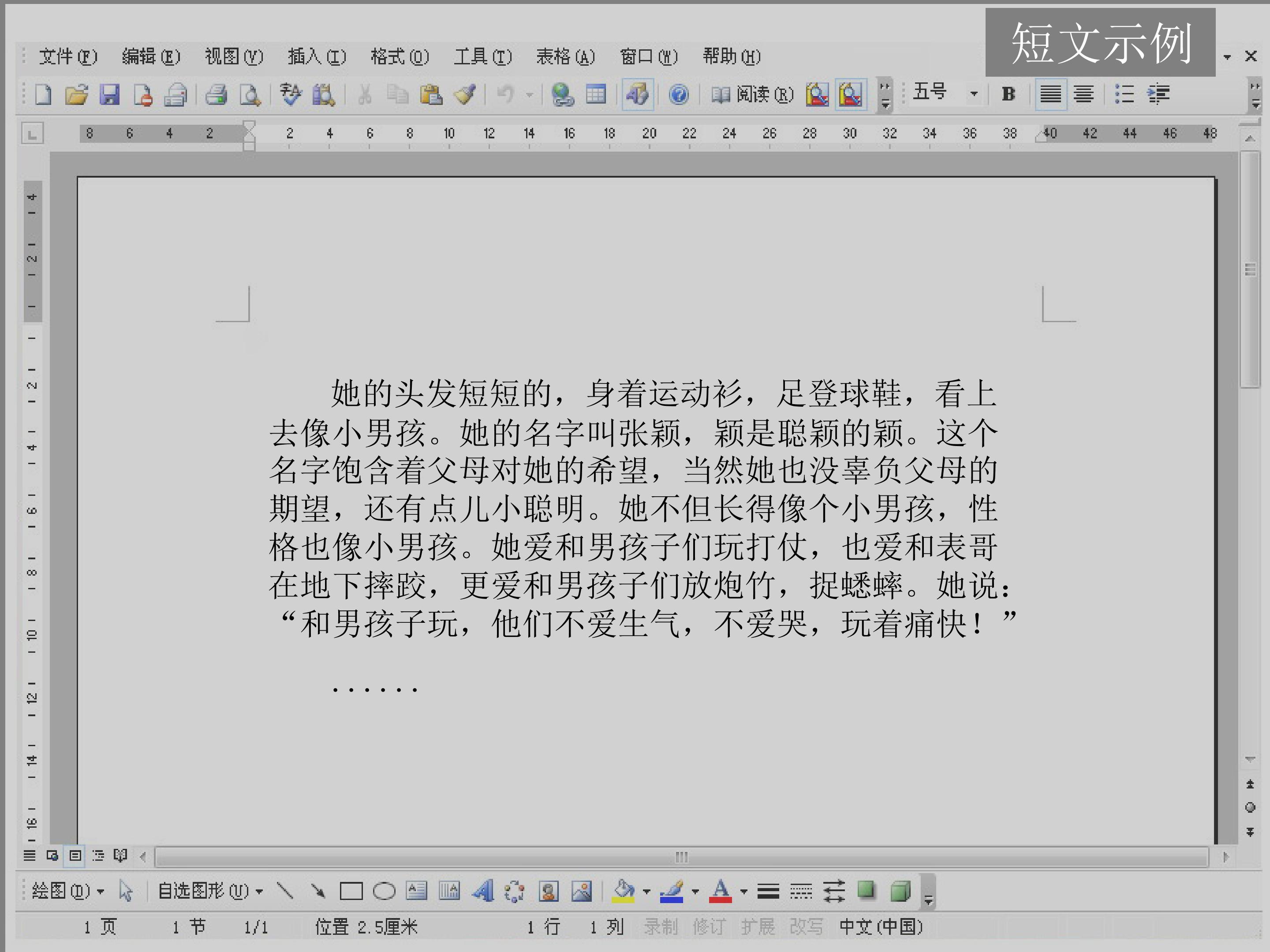This screenshot has height=952, width=1270.
Task: Open the 文件 menu
Action: pyautogui.click(x=68, y=56)
